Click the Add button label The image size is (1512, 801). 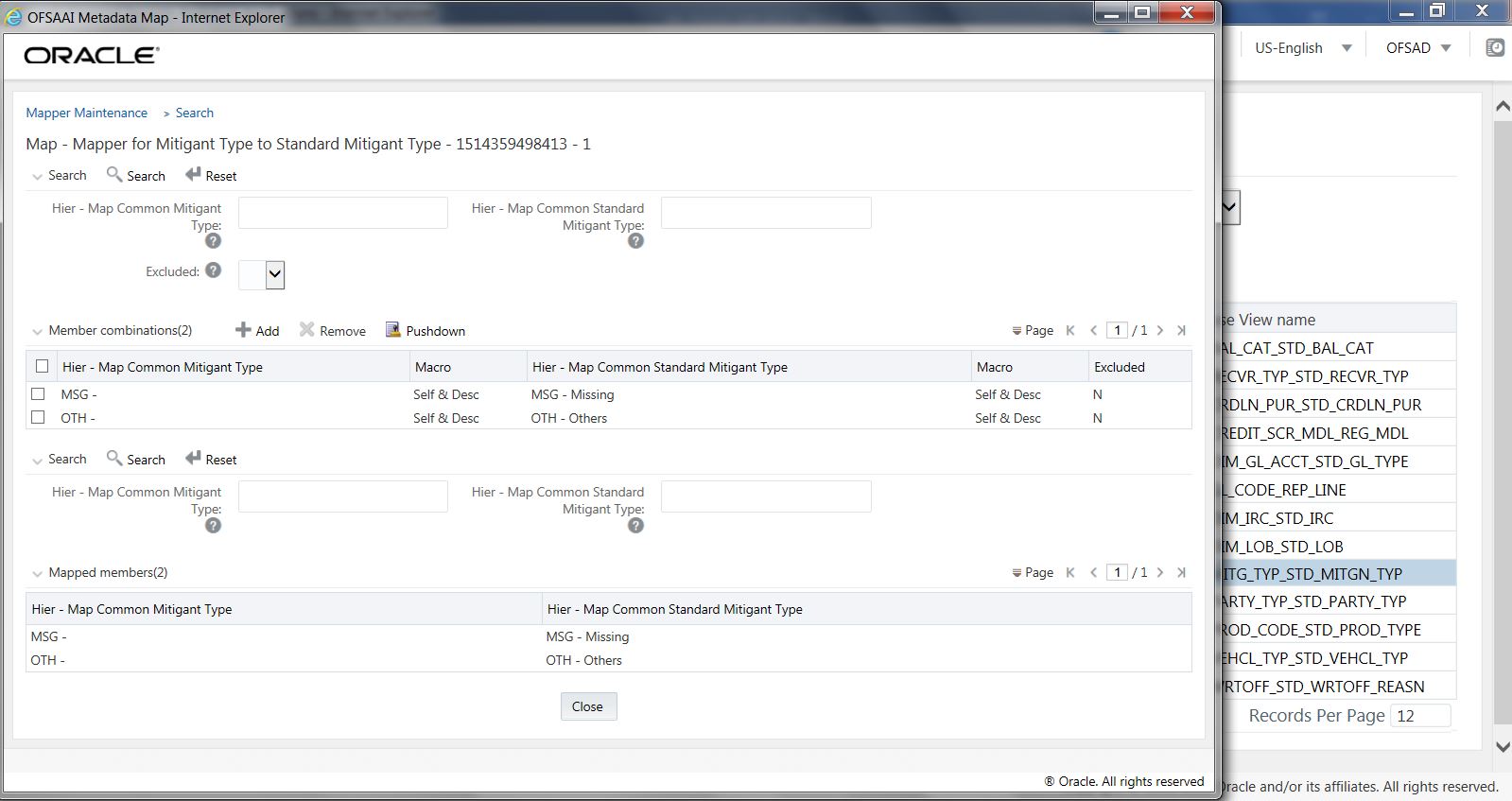[268, 331]
